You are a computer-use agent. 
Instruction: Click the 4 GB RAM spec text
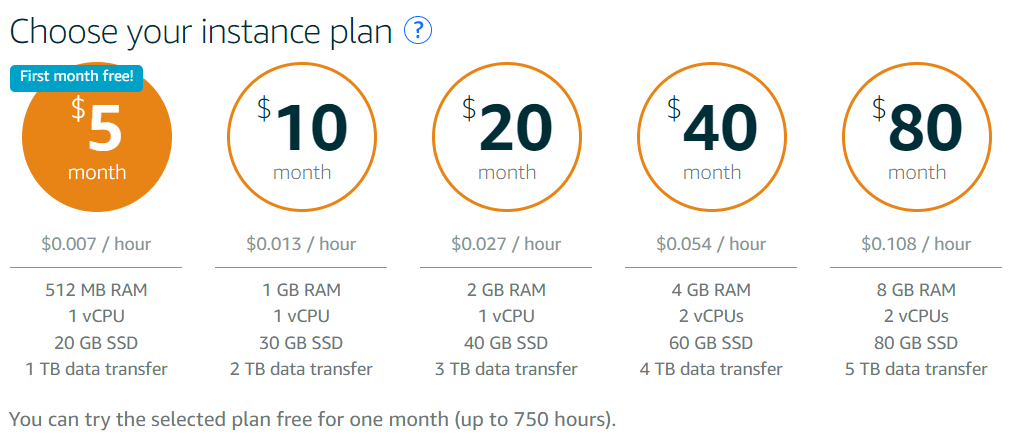tap(711, 290)
